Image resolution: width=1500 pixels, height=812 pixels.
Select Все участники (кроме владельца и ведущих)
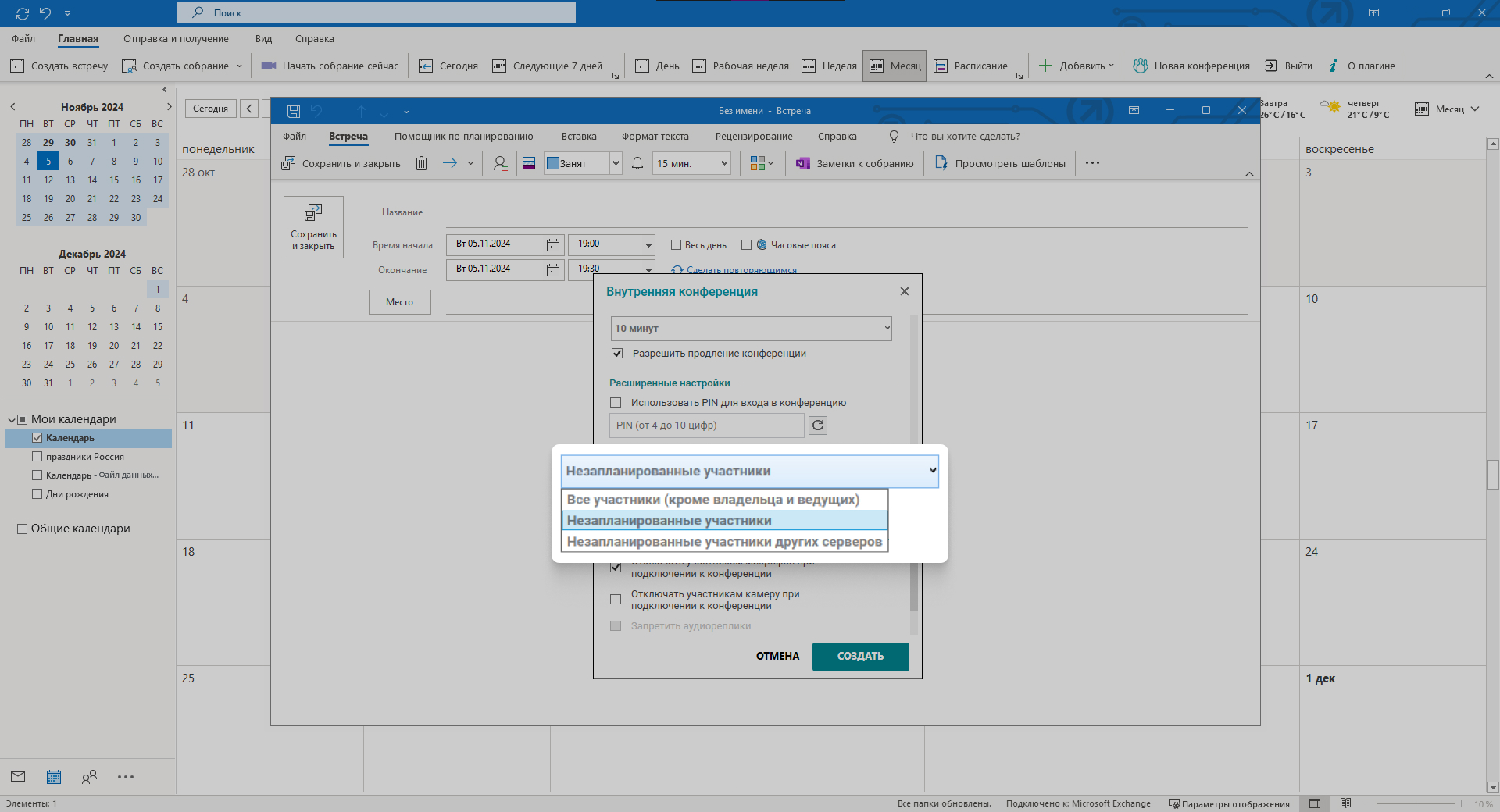(x=724, y=500)
